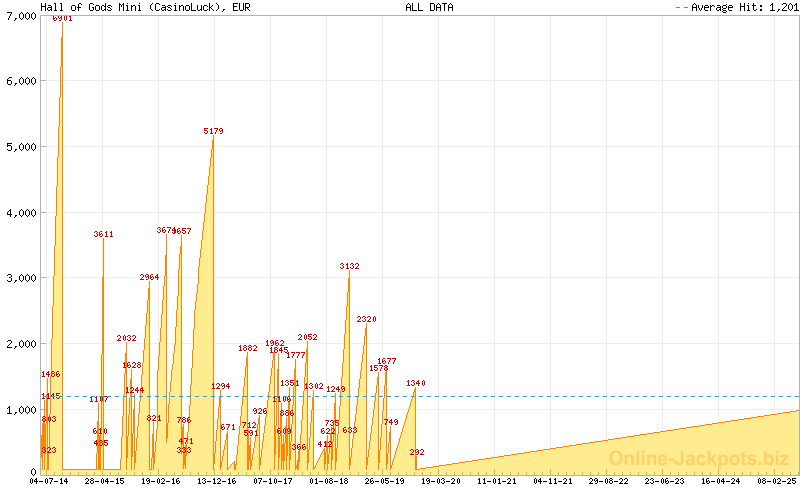
Task: Select the 13-12-16 x-axis date label
Action: click(x=216, y=481)
